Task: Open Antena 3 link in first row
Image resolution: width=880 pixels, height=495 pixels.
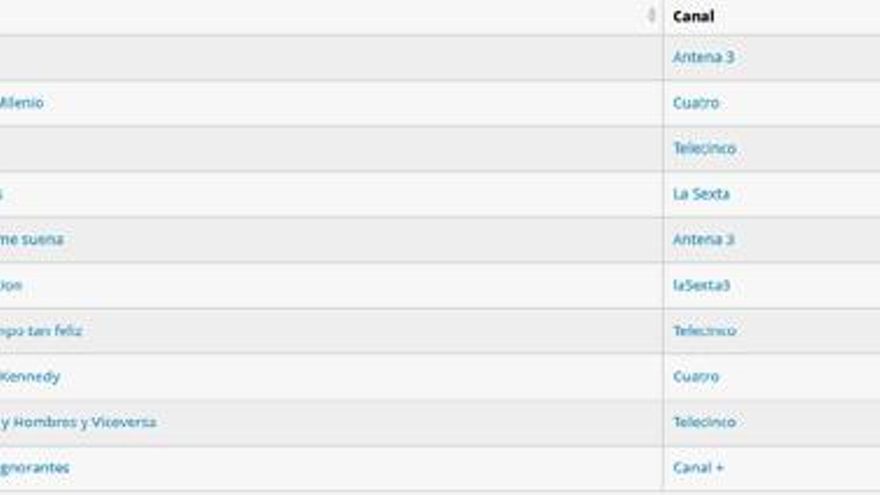Action: point(703,57)
